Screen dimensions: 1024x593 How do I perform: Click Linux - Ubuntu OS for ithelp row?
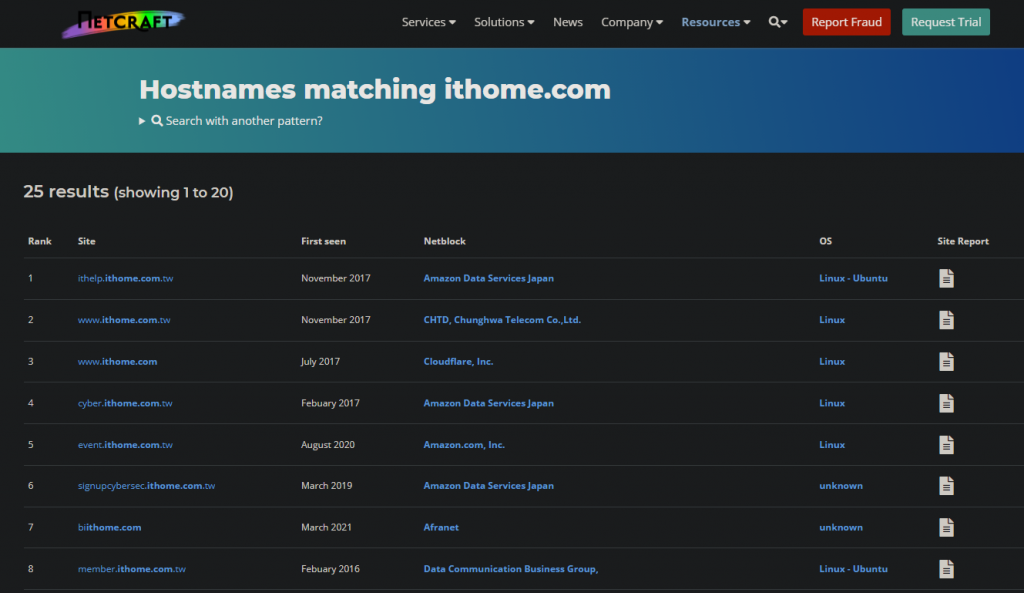point(854,278)
